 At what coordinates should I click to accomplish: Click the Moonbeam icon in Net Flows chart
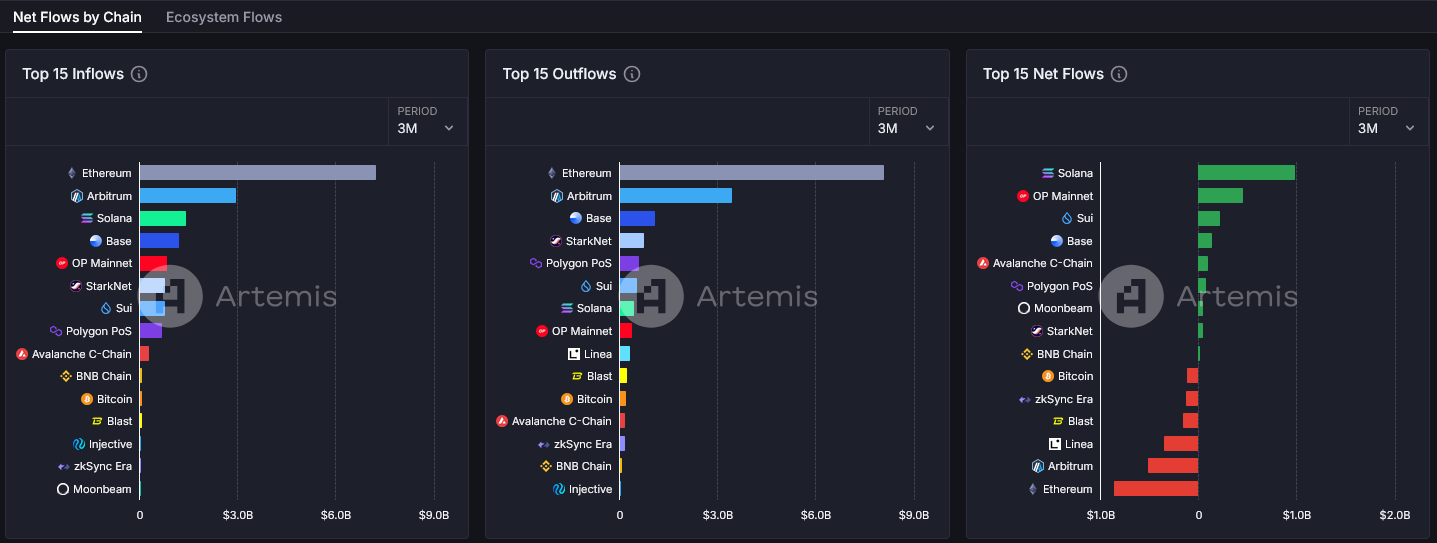pyautogui.click(x=1024, y=308)
